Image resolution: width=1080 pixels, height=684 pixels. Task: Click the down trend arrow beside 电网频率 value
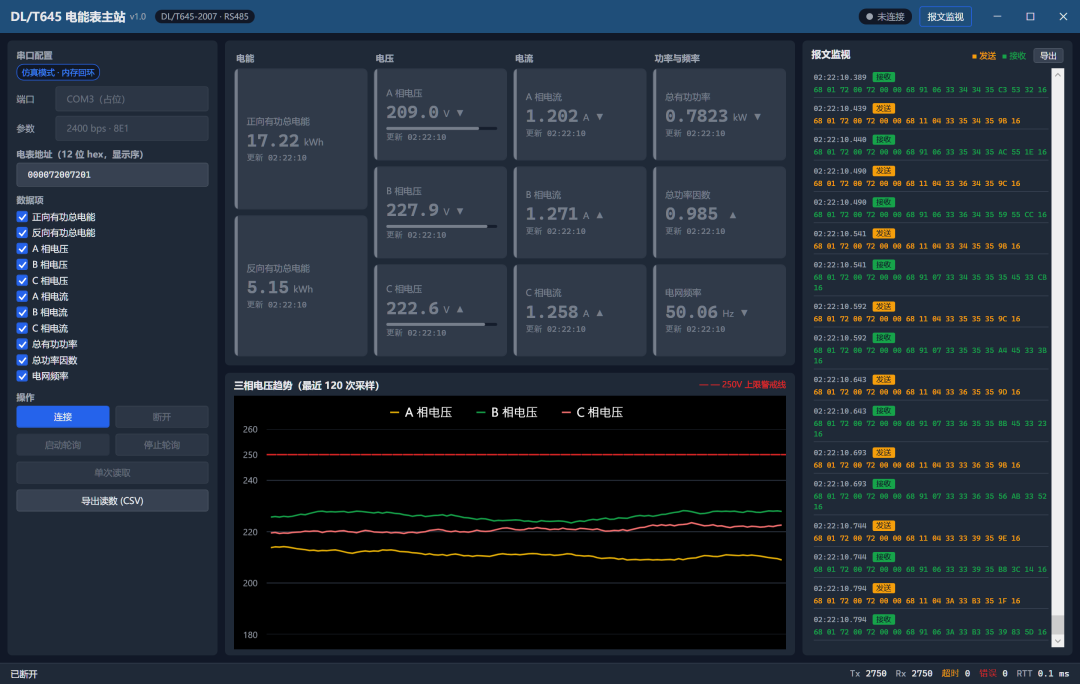[x=745, y=313]
